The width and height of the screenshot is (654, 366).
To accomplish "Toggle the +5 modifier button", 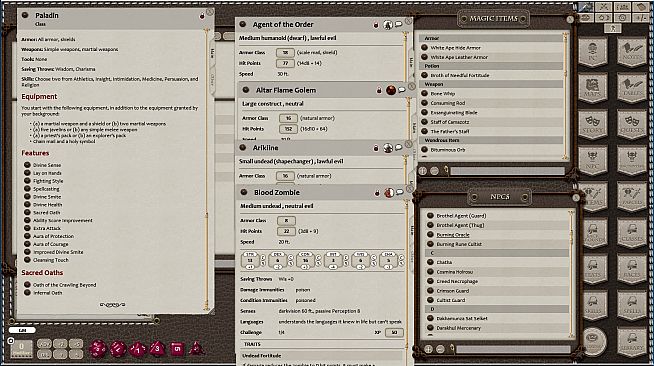I will click(76, 343).
